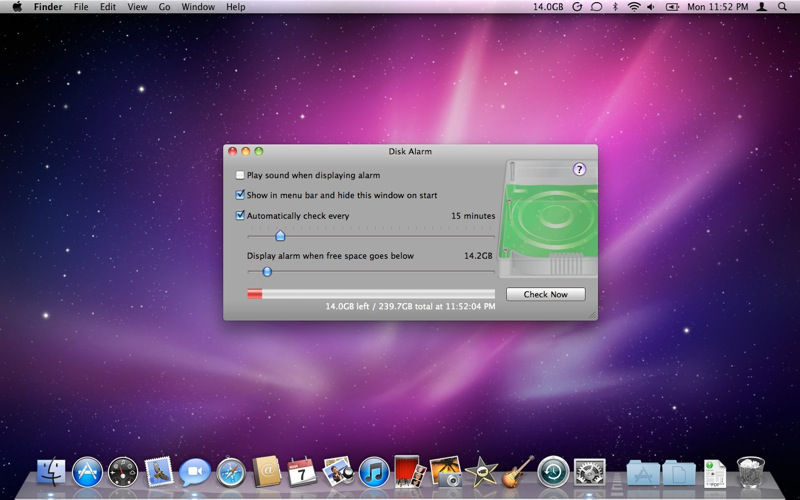Click the chat bubble menu bar icon
800x500 pixels.
pyautogui.click(x=596, y=7)
